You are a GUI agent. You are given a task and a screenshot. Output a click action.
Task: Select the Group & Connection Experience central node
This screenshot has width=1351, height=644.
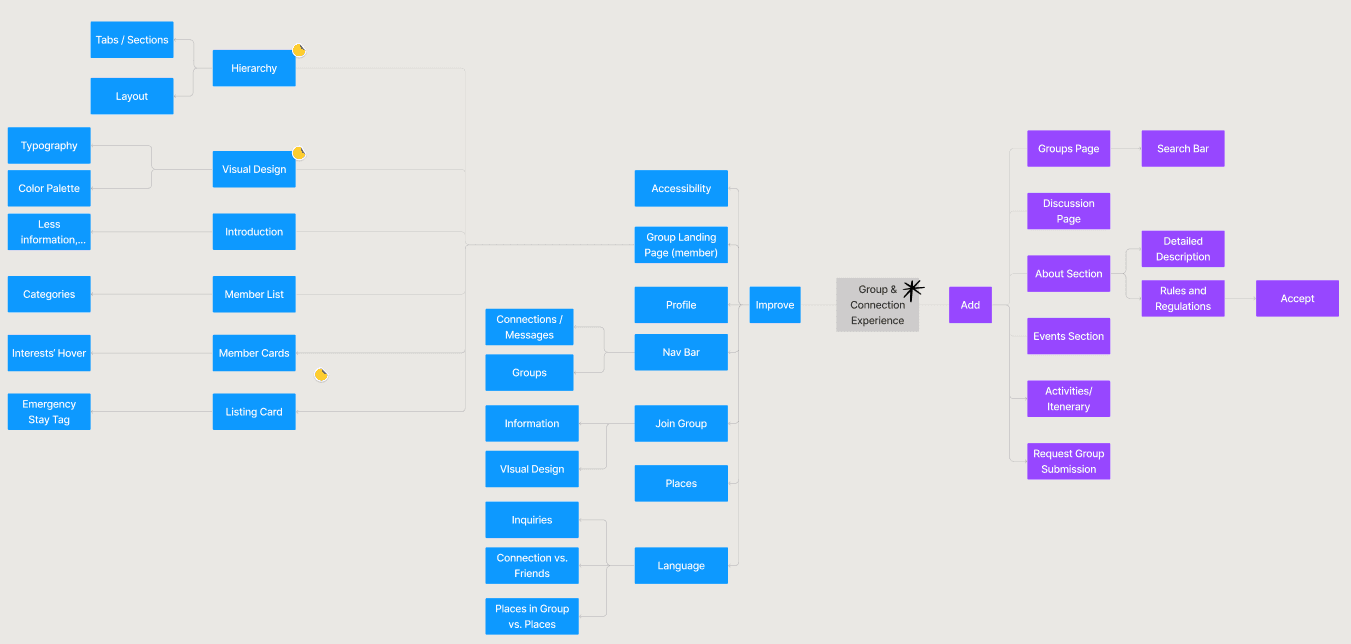[877, 305]
